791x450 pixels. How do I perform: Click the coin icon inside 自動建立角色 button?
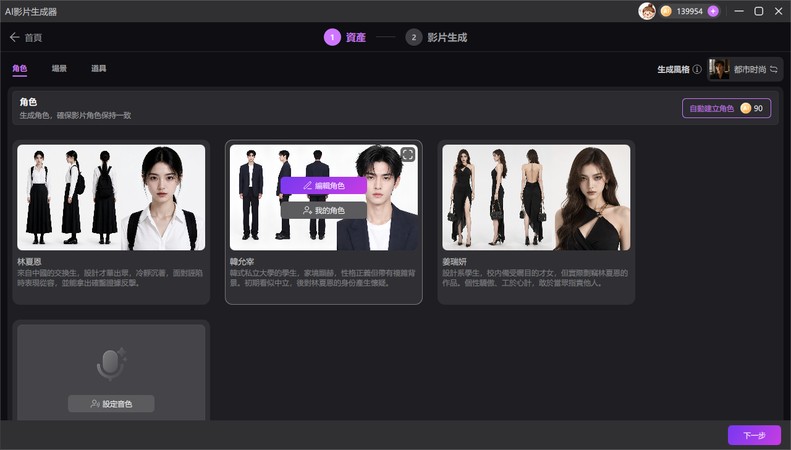pos(746,108)
